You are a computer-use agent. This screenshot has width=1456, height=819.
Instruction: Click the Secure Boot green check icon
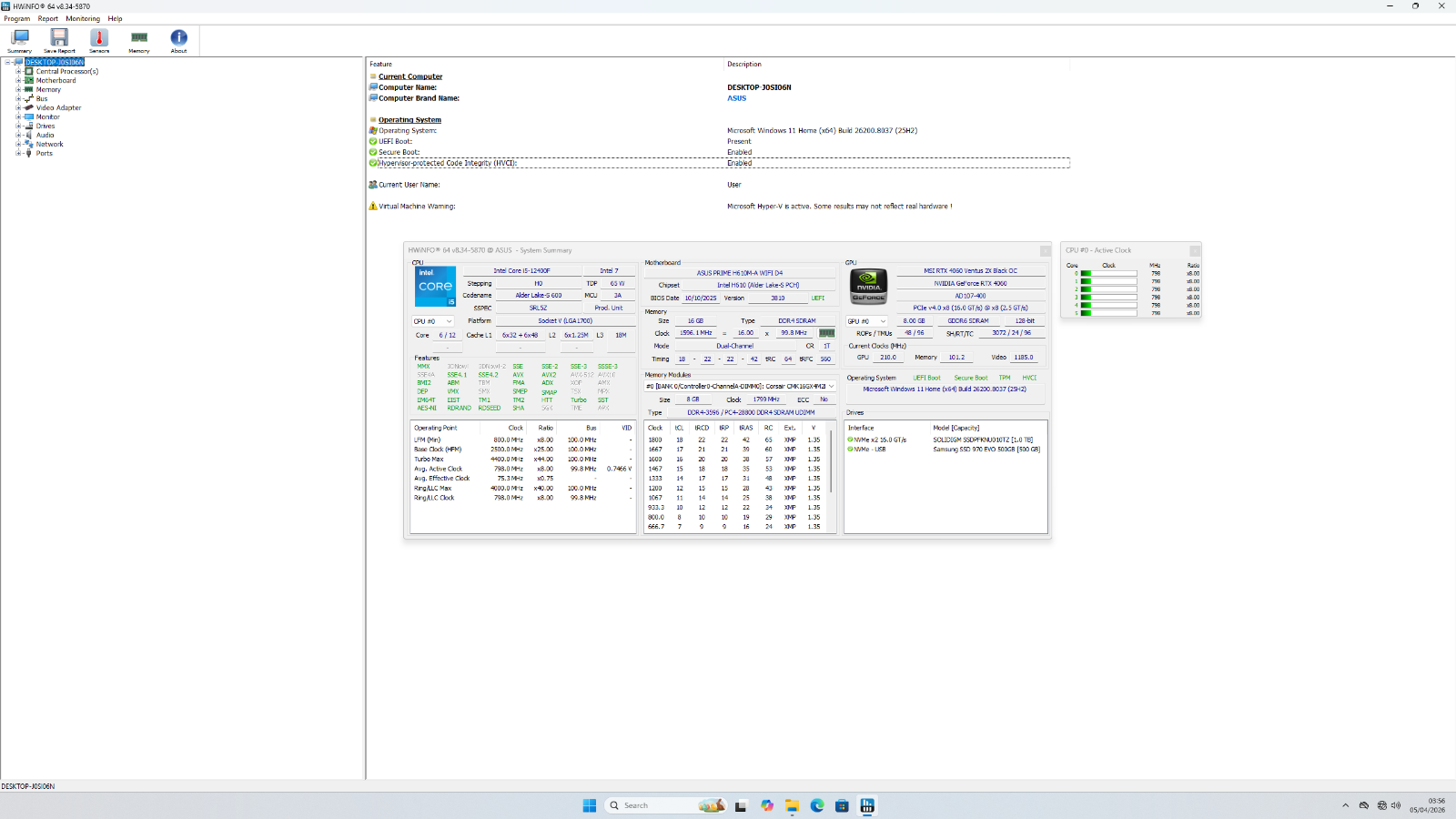tap(373, 152)
